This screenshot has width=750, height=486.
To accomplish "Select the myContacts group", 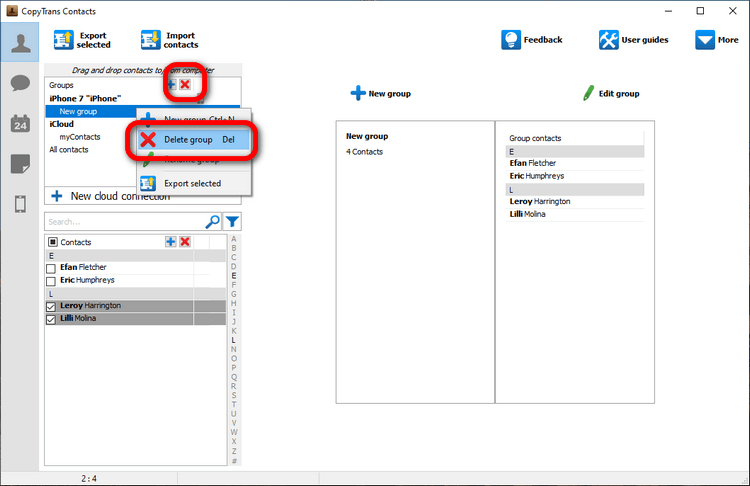I will [x=80, y=137].
